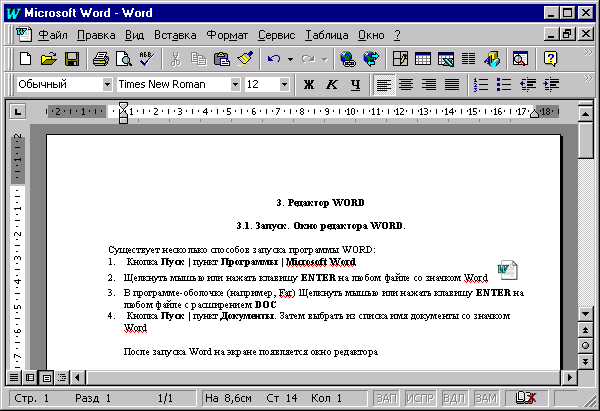
Task: Apply bulleted list formatting
Action: pyautogui.click(x=504, y=84)
